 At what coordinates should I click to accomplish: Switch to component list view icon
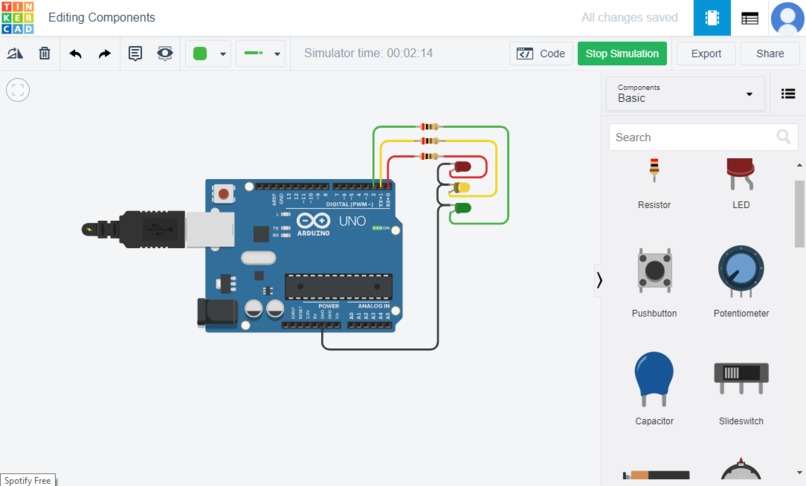coord(749,19)
